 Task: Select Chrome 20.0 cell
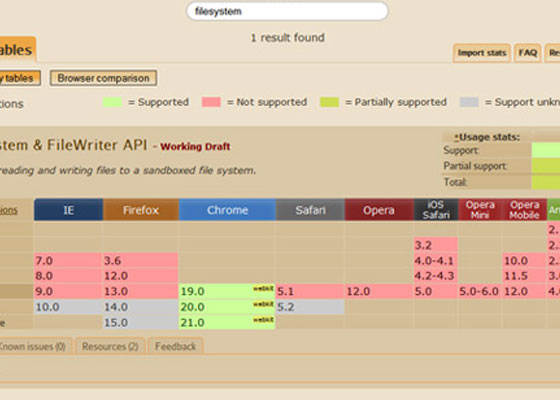(227, 307)
